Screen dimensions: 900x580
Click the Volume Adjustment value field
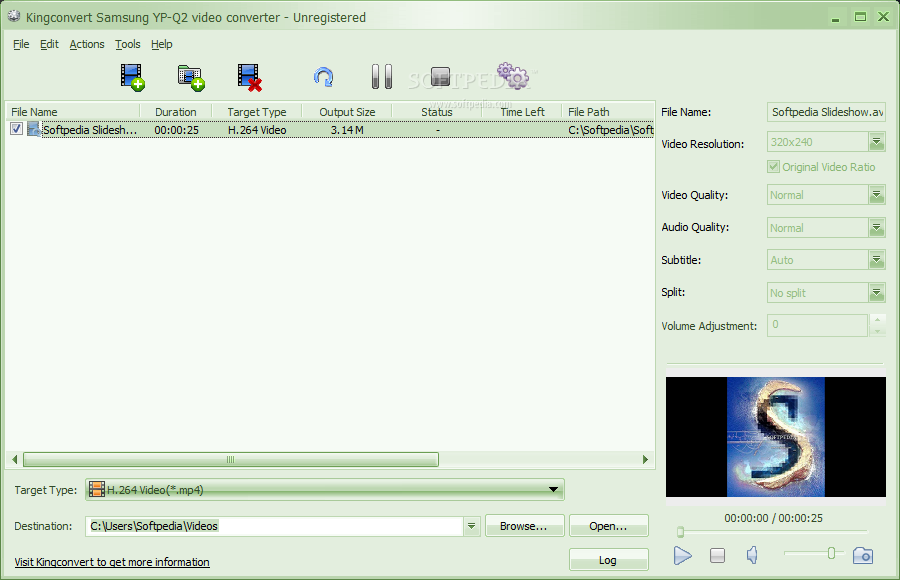(x=817, y=325)
